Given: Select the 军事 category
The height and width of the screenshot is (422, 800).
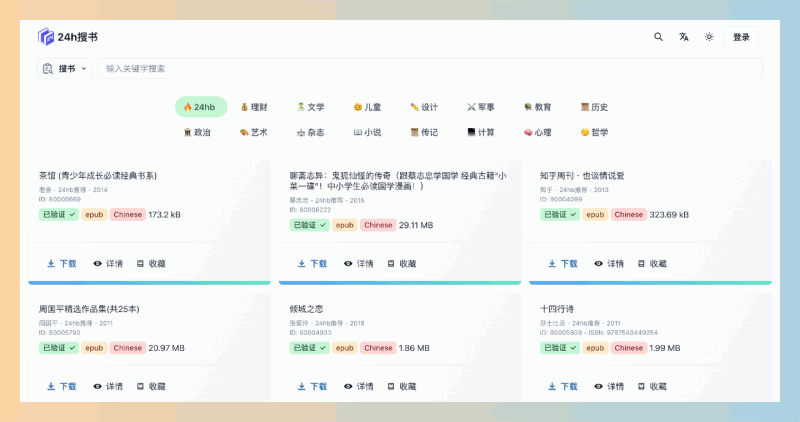Looking at the screenshot, I should 481,107.
